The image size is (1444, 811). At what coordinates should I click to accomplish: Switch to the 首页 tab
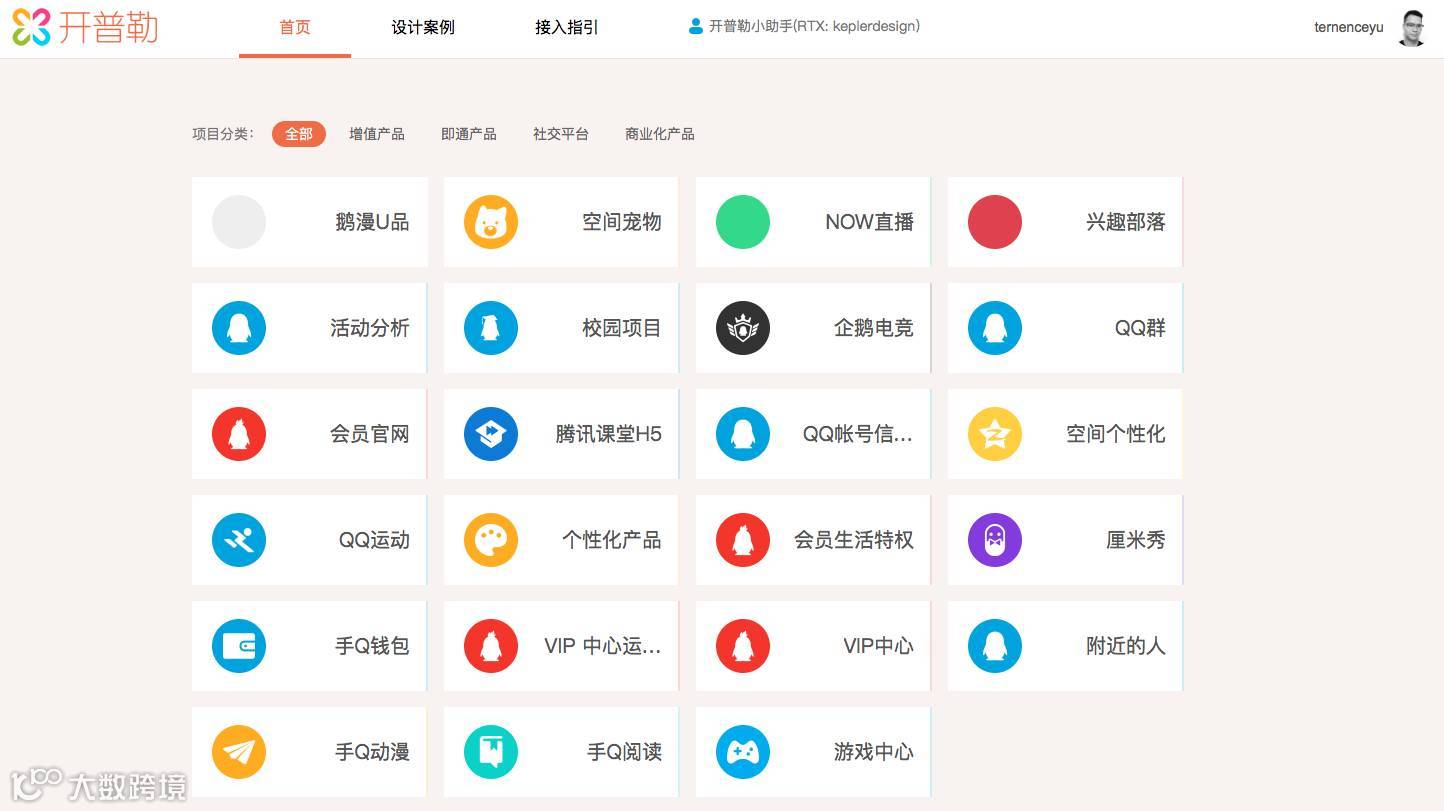(x=295, y=27)
